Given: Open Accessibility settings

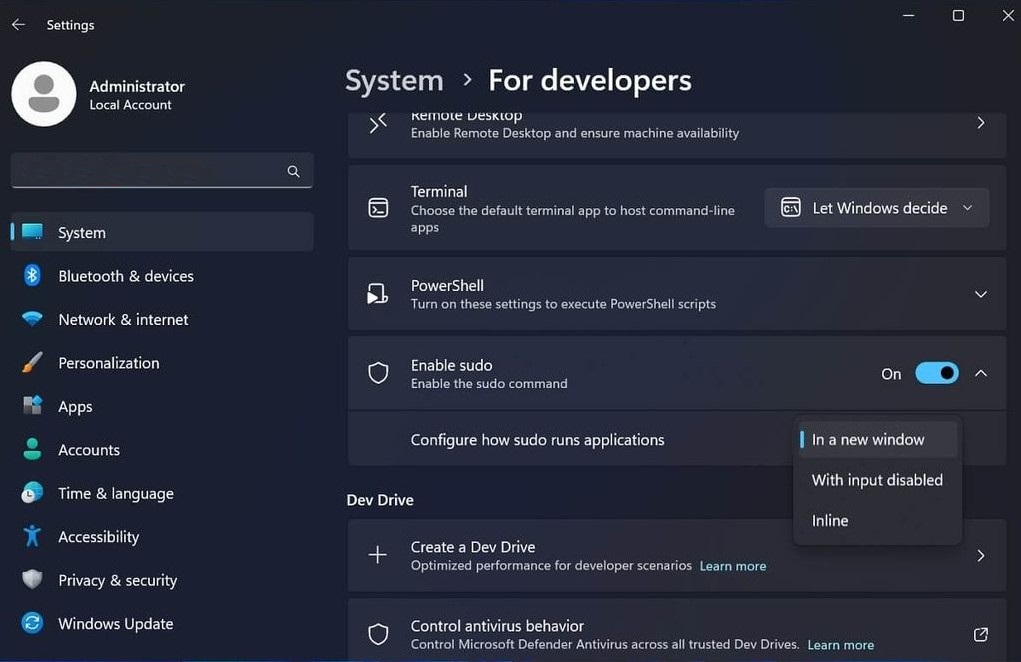Looking at the screenshot, I should (162, 536).
